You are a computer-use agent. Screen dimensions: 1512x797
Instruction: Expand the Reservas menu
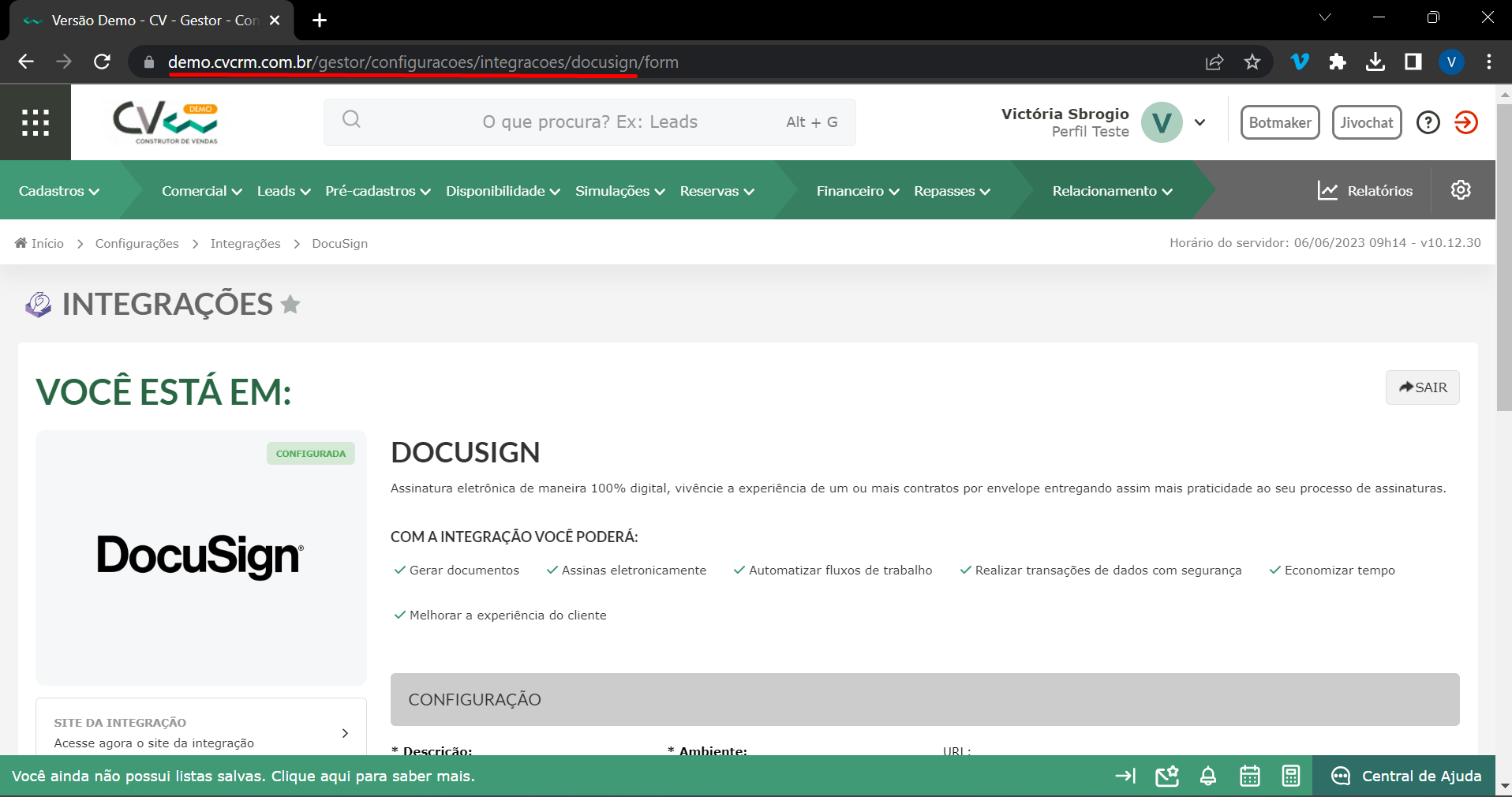coord(717,191)
